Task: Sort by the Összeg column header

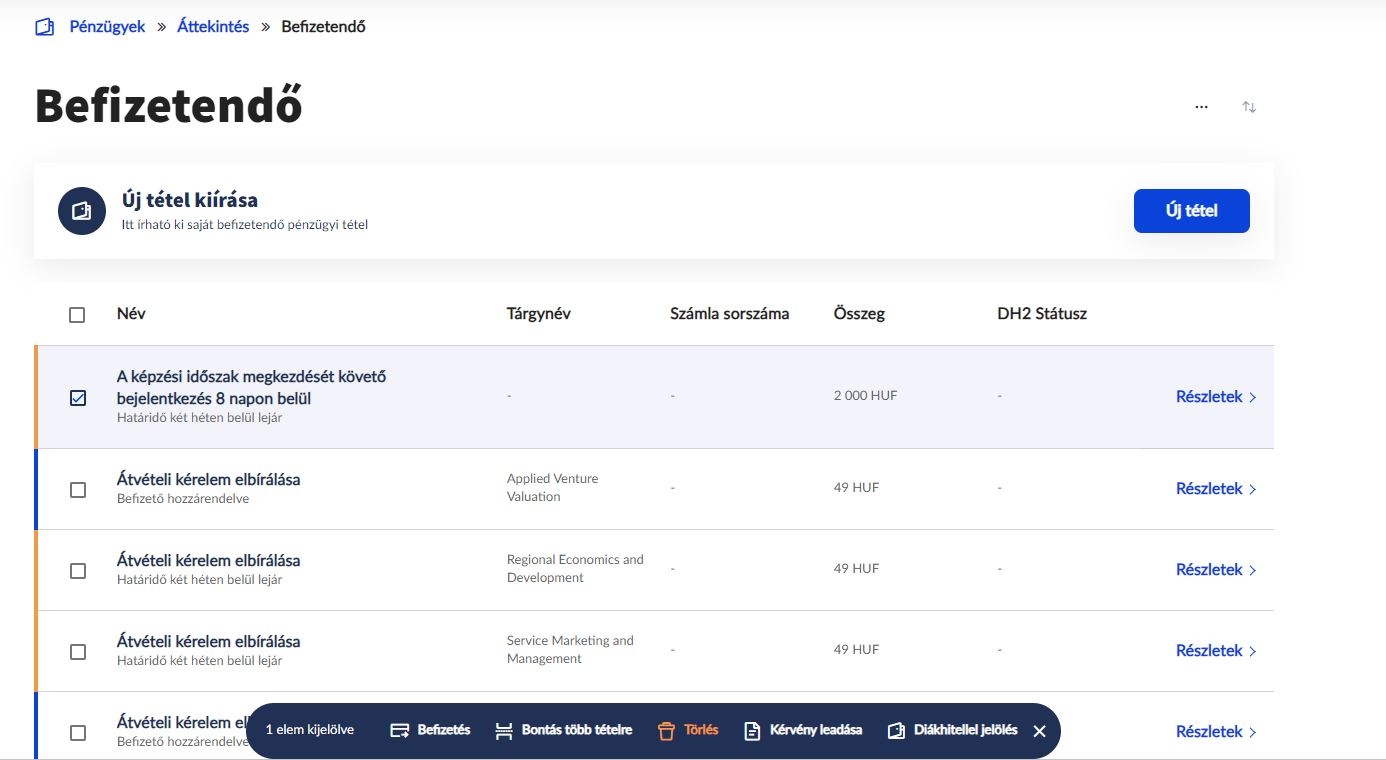Action: coord(859,314)
